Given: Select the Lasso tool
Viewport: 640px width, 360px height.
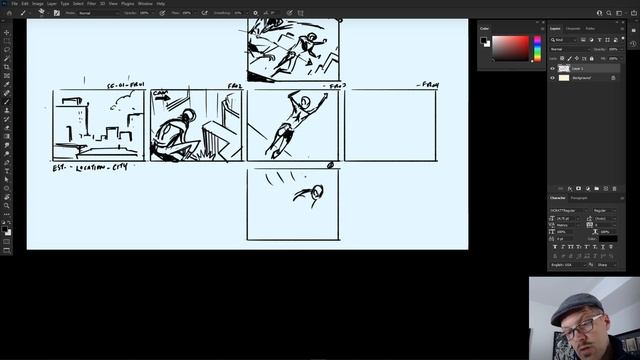Looking at the screenshot, I should pos(7,49).
